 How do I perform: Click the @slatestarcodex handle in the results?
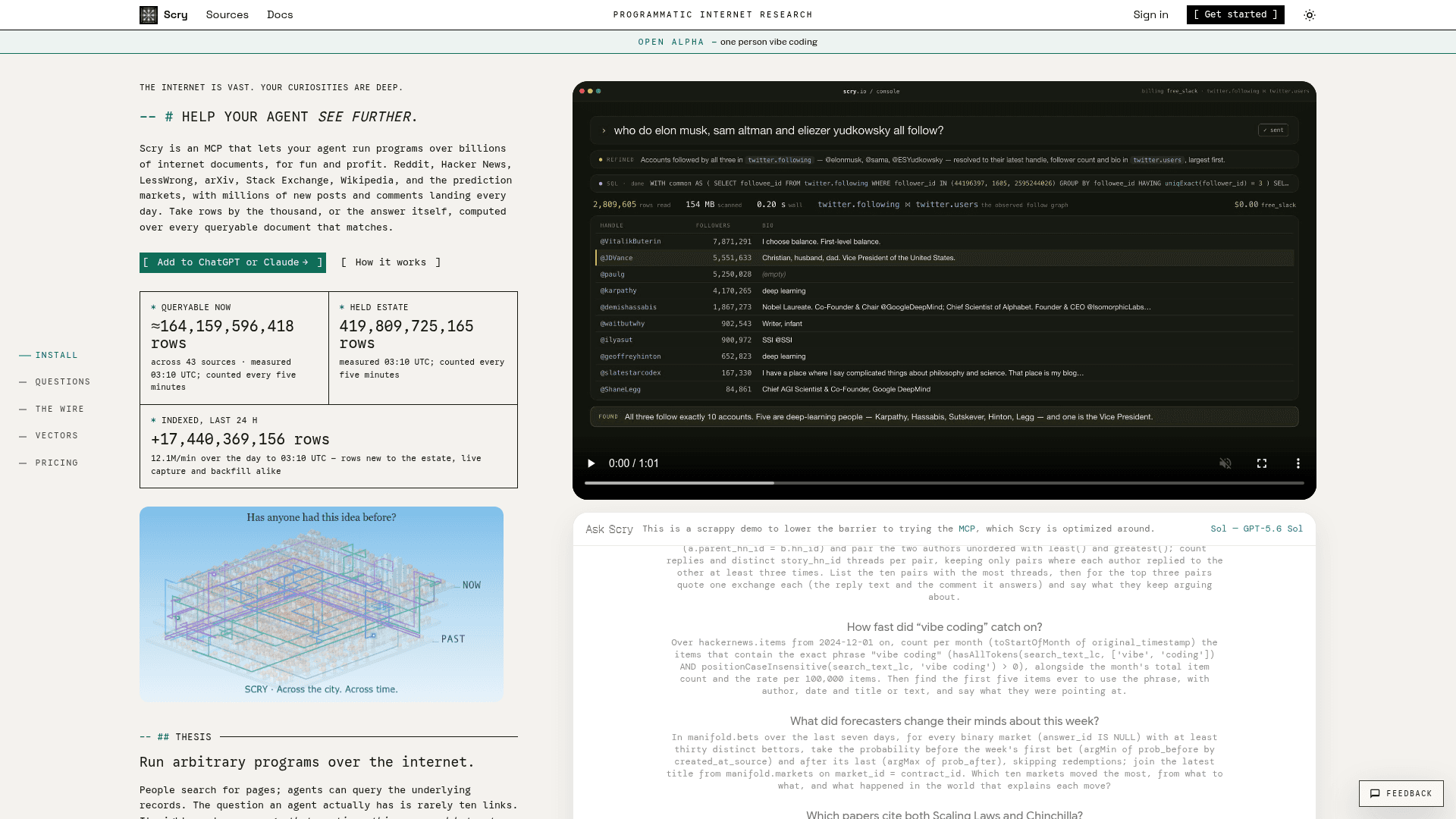click(x=631, y=373)
